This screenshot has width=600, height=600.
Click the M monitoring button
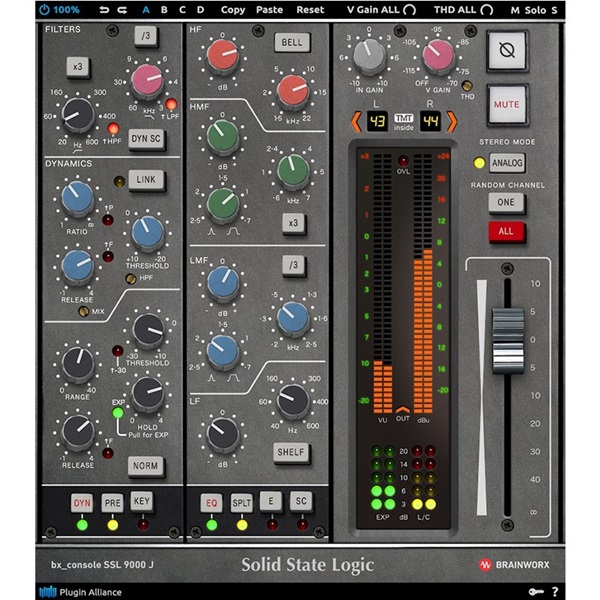tap(515, 10)
